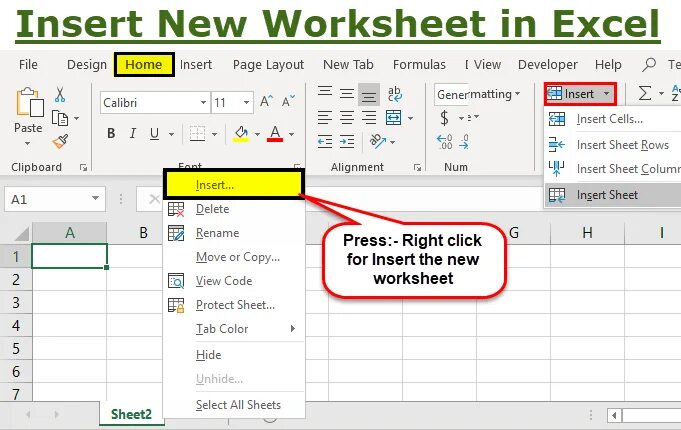The image size is (681, 430).
Task: Open the Font name dropdown
Action: [x=203, y=103]
